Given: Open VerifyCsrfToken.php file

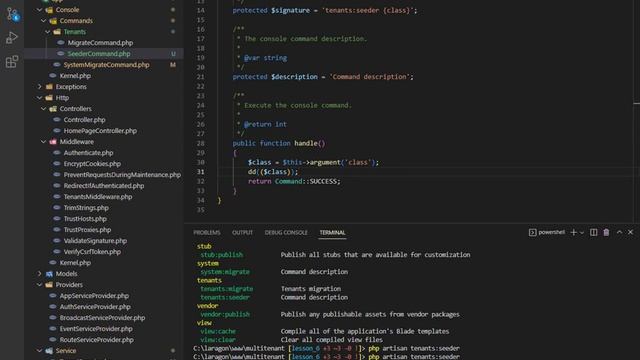Looking at the screenshot, I should pos(92,252).
